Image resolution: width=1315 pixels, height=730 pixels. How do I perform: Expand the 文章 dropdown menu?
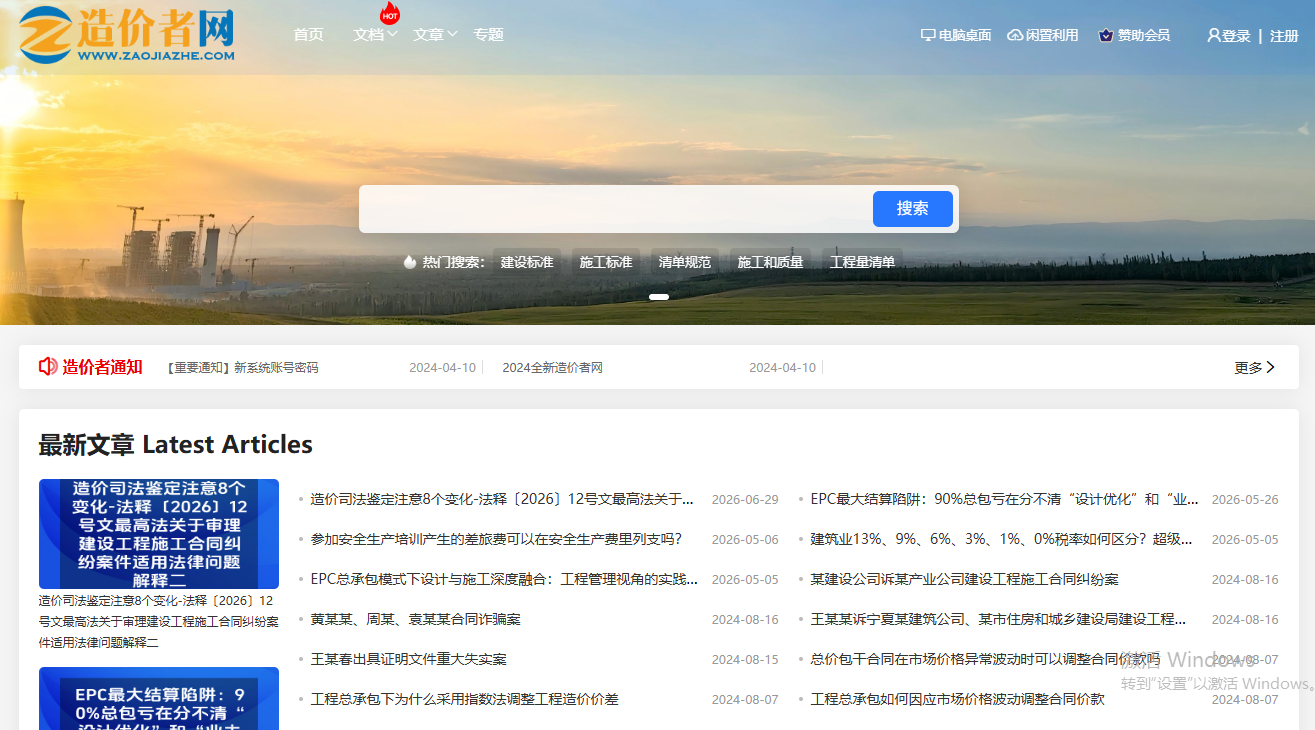point(436,34)
